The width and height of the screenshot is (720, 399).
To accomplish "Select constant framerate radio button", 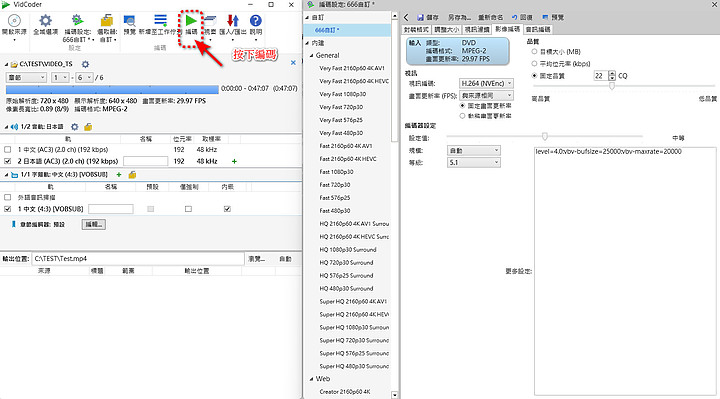I will point(462,106).
